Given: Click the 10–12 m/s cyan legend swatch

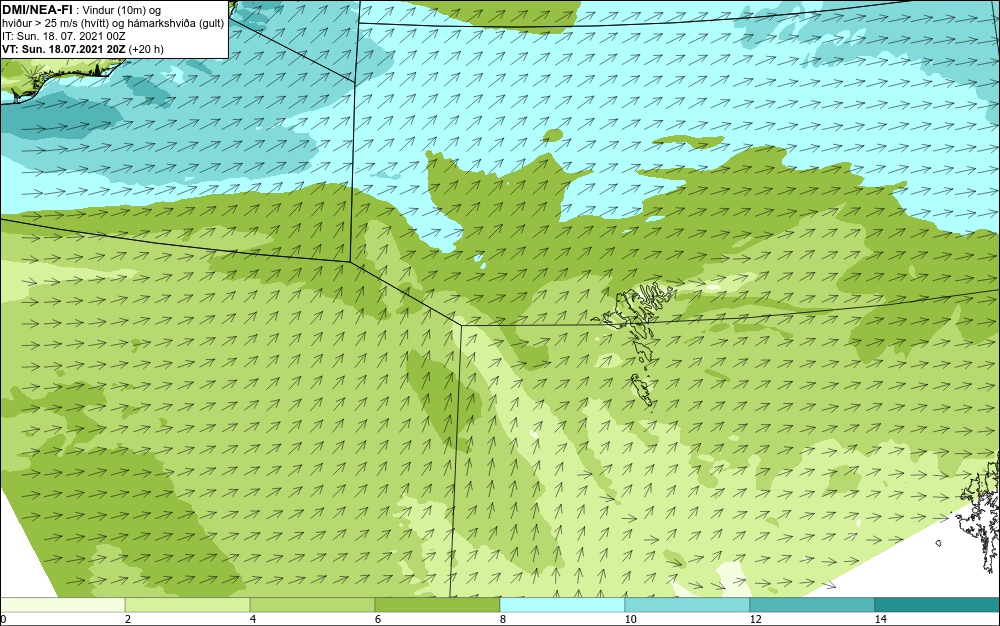Looking at the screenshot, I should tap(687, 605).
